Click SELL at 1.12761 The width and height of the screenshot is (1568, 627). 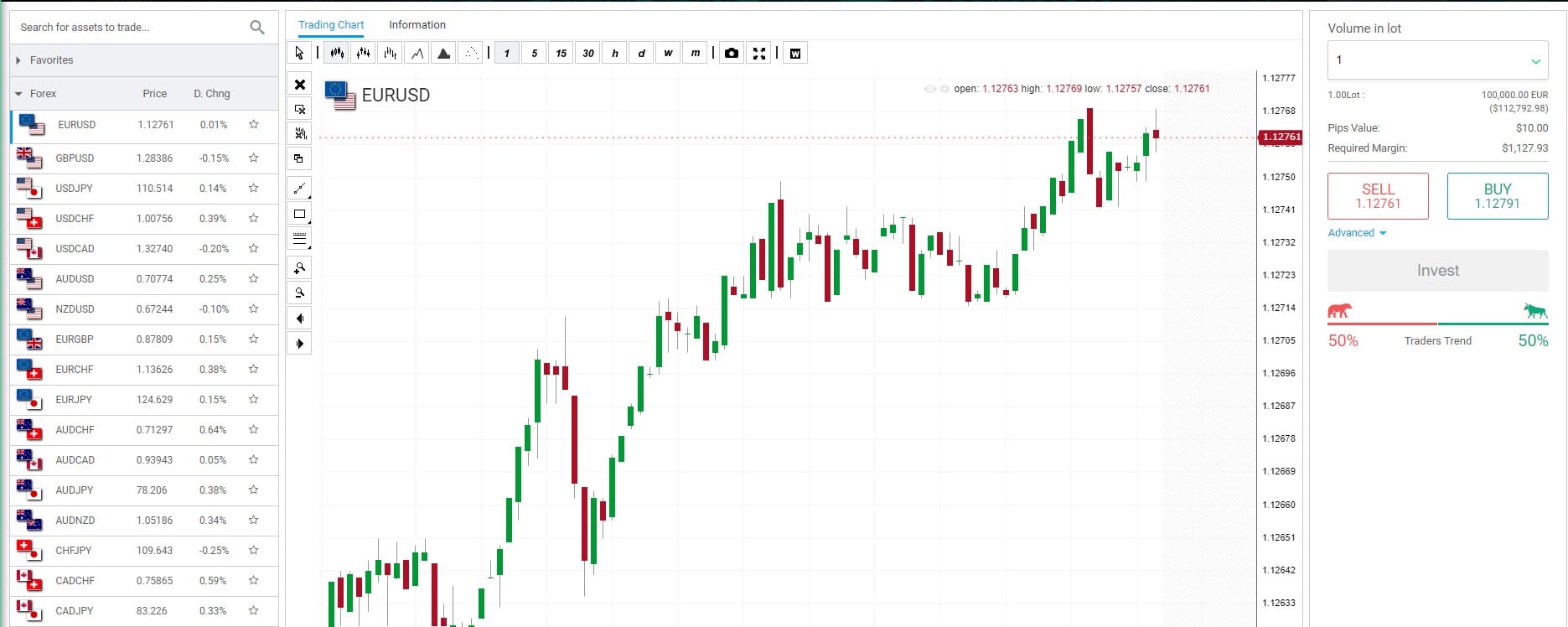tap(1378, 196)
